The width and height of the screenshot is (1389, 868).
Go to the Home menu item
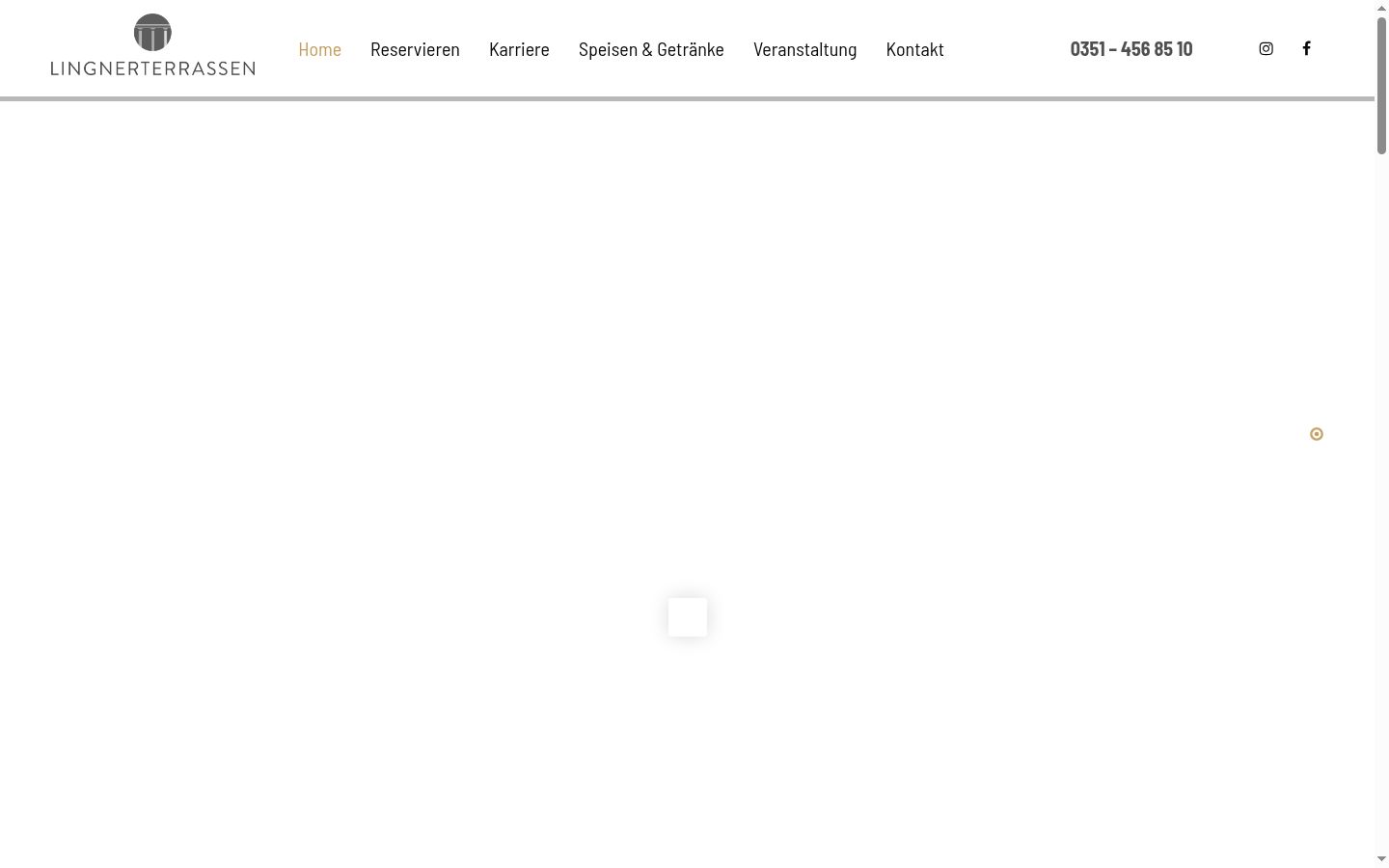click(319, 49)
